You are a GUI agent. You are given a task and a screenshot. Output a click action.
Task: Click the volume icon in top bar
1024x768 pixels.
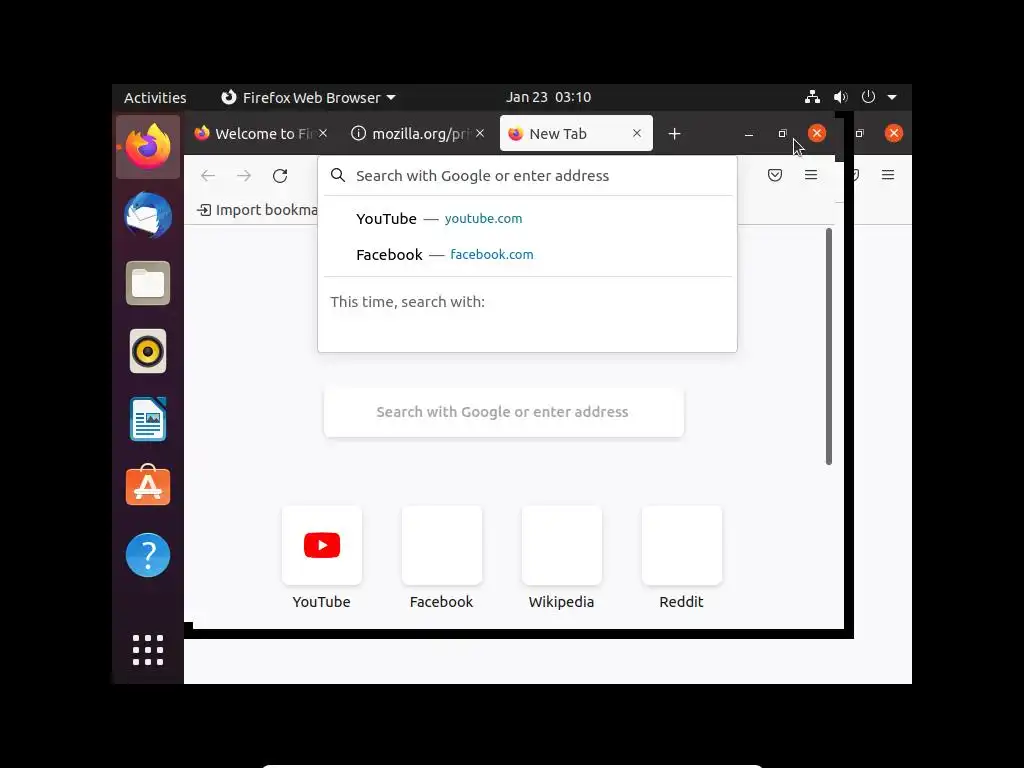840,97
